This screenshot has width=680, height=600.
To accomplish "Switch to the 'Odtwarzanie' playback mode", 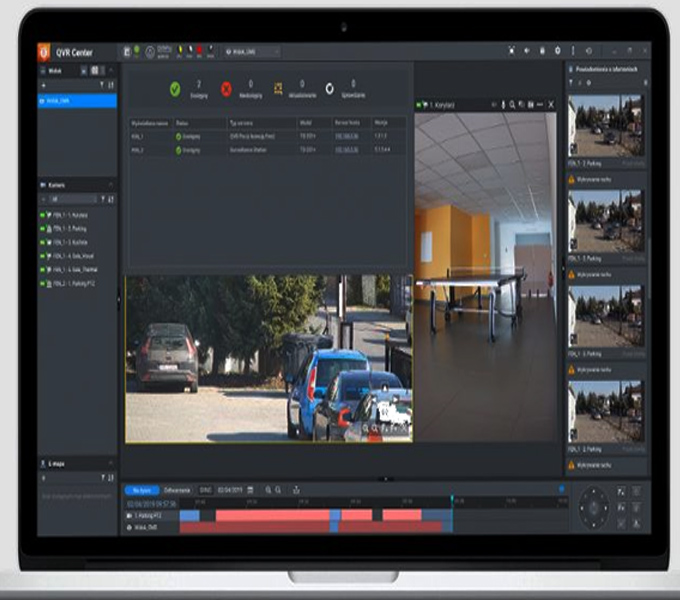I will coord(177,490).
